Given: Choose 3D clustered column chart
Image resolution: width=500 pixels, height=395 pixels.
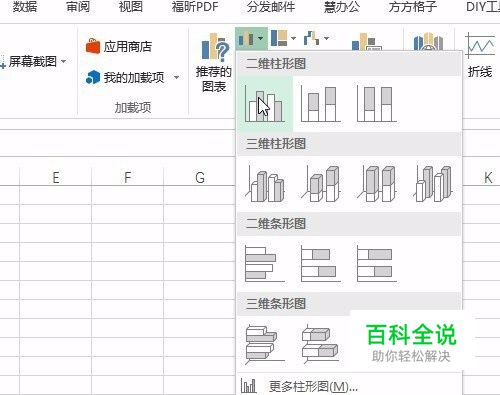Looking at the screenshot, I should tap(265, 184).
